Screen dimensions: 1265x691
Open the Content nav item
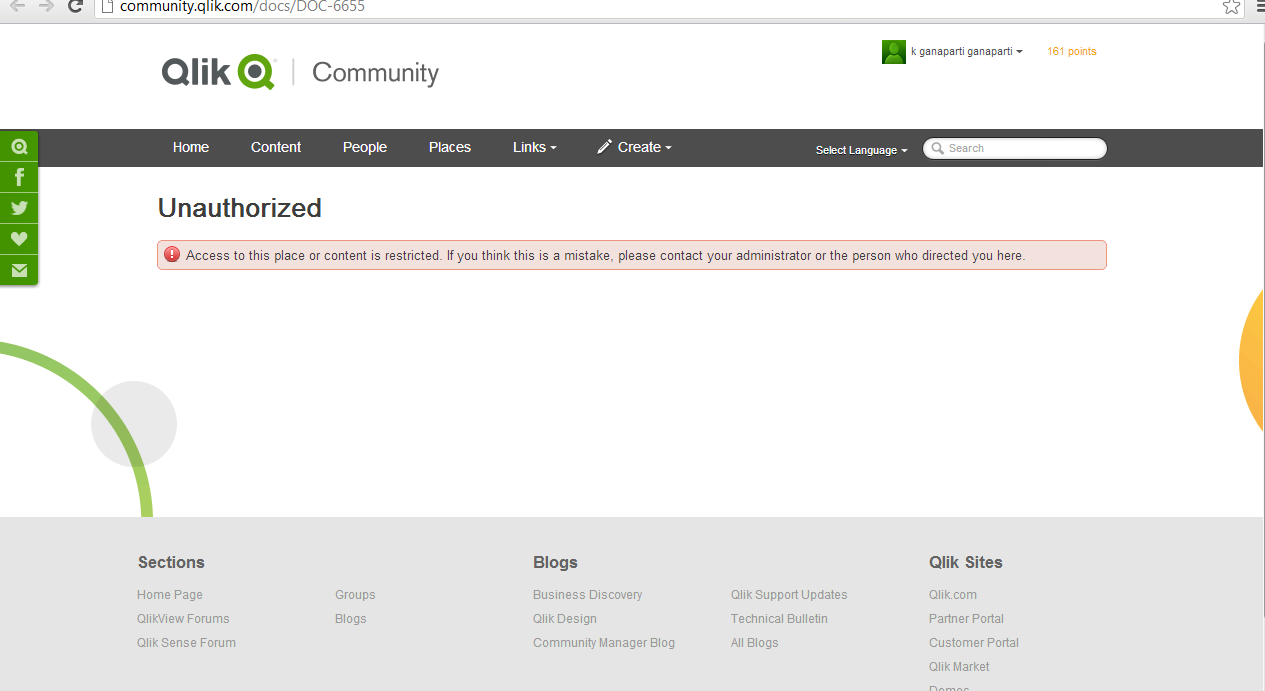(276, 147)
